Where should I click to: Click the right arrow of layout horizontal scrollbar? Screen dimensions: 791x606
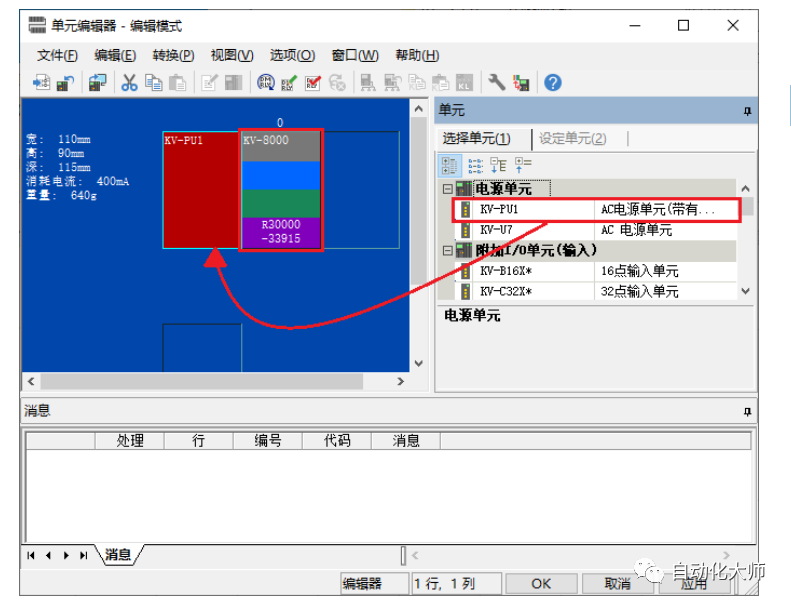(x=401, y=381)
